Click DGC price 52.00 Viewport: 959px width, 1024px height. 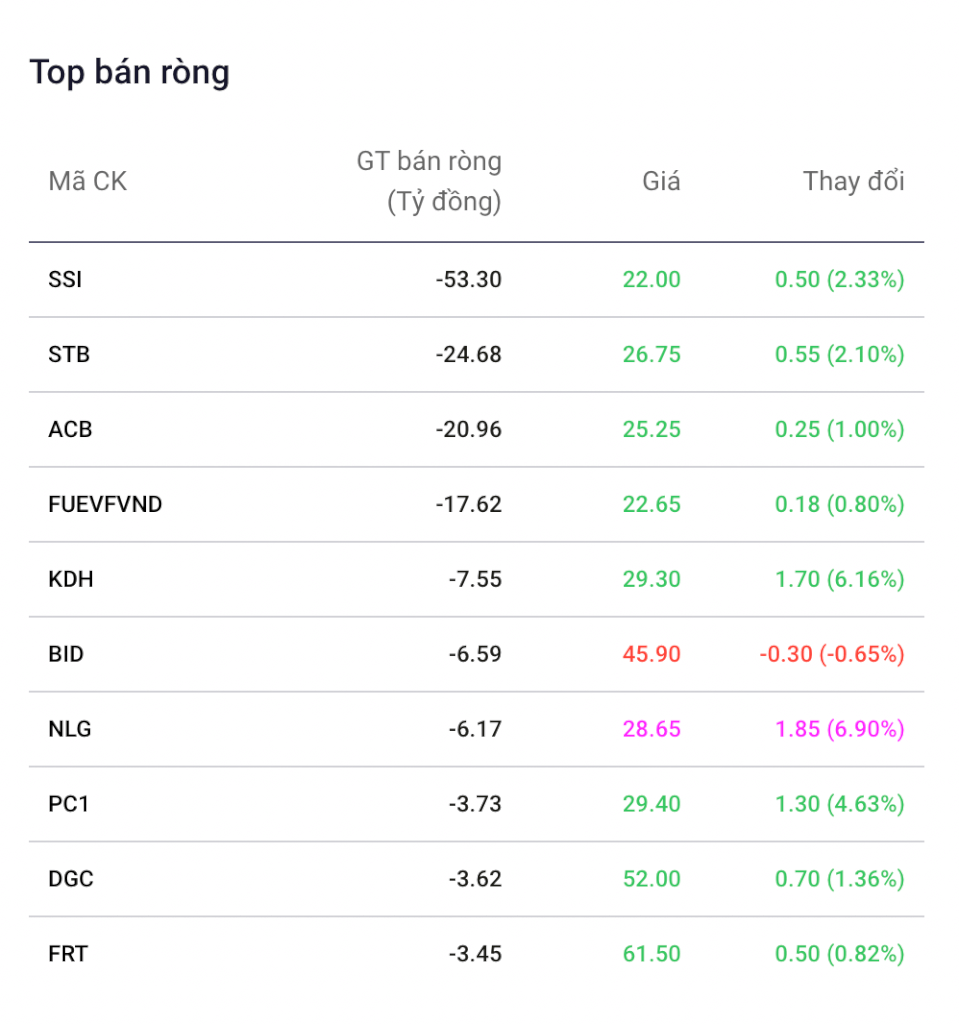(651, 879)
